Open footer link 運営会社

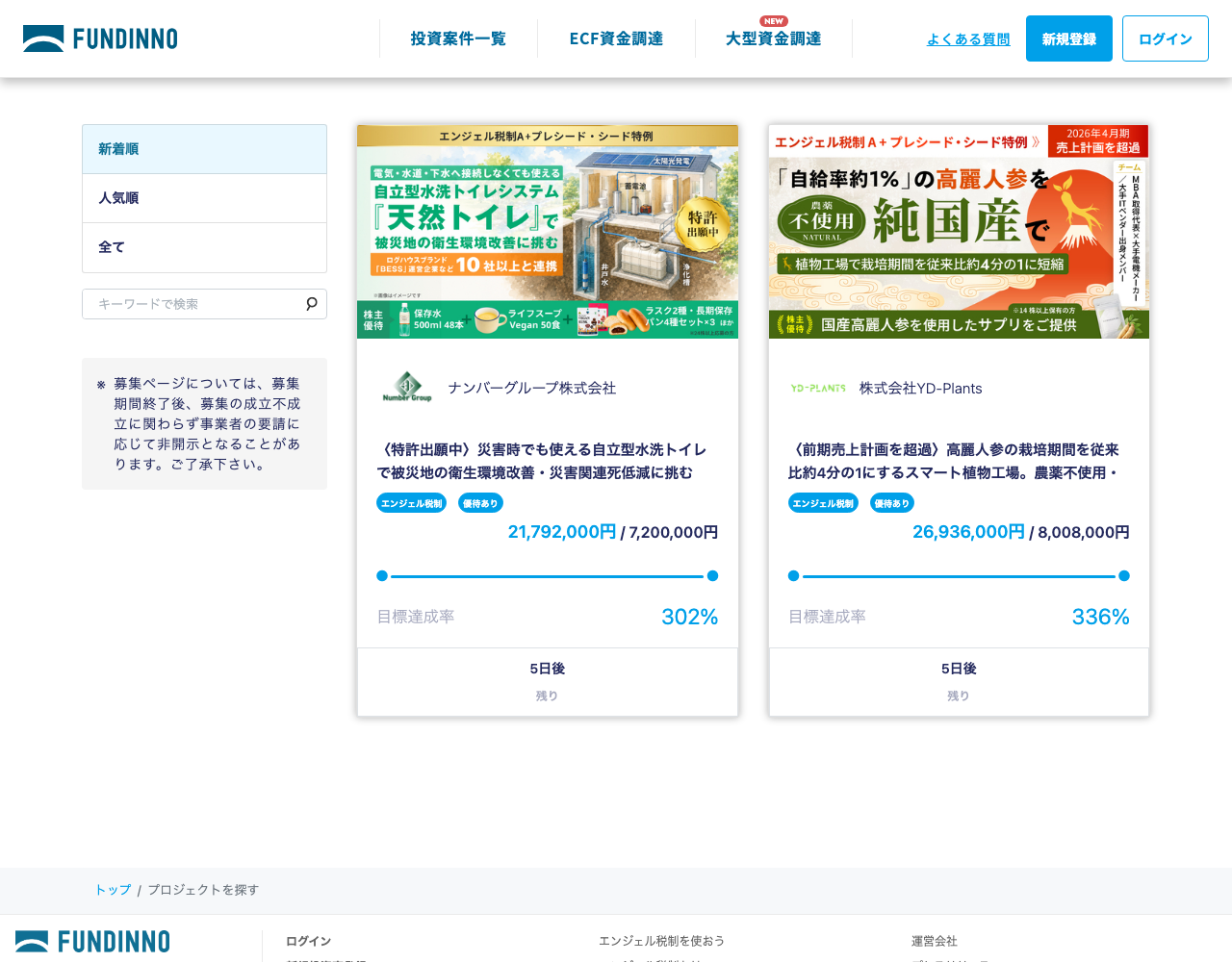[x=935, y=941]
